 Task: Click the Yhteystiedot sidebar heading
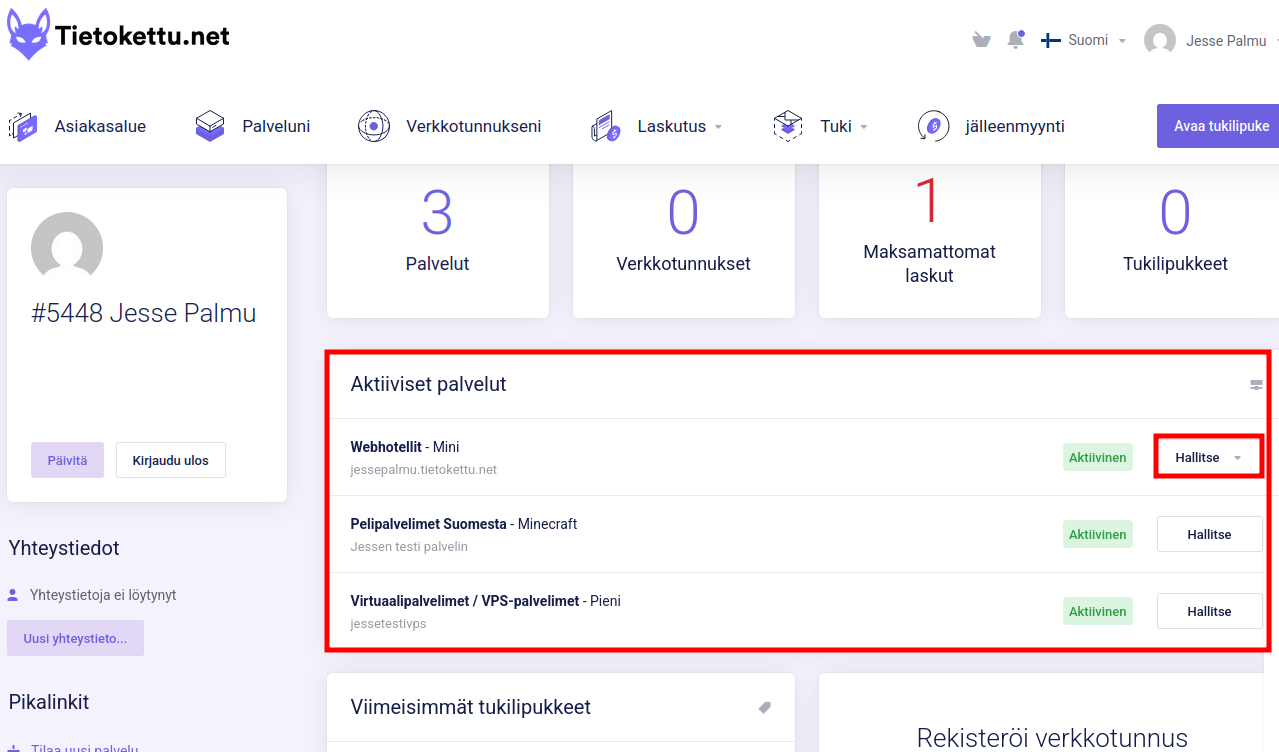click(x=64, y=548)
